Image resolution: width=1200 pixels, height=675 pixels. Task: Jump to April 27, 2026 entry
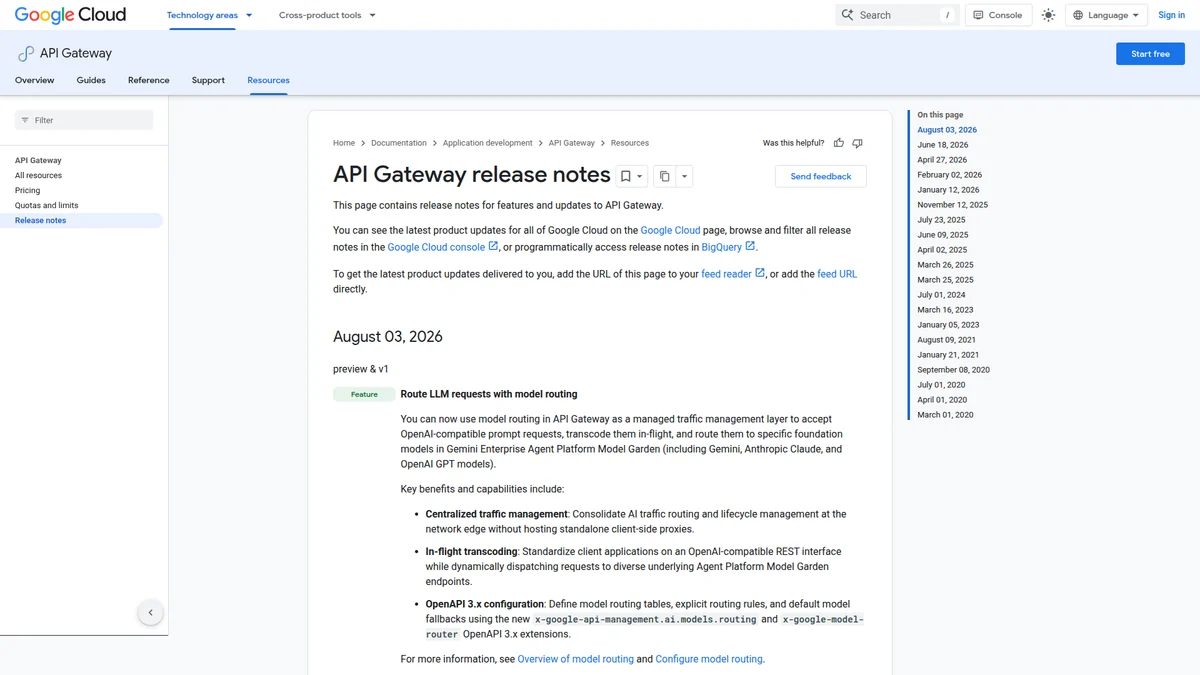(942, 160)
